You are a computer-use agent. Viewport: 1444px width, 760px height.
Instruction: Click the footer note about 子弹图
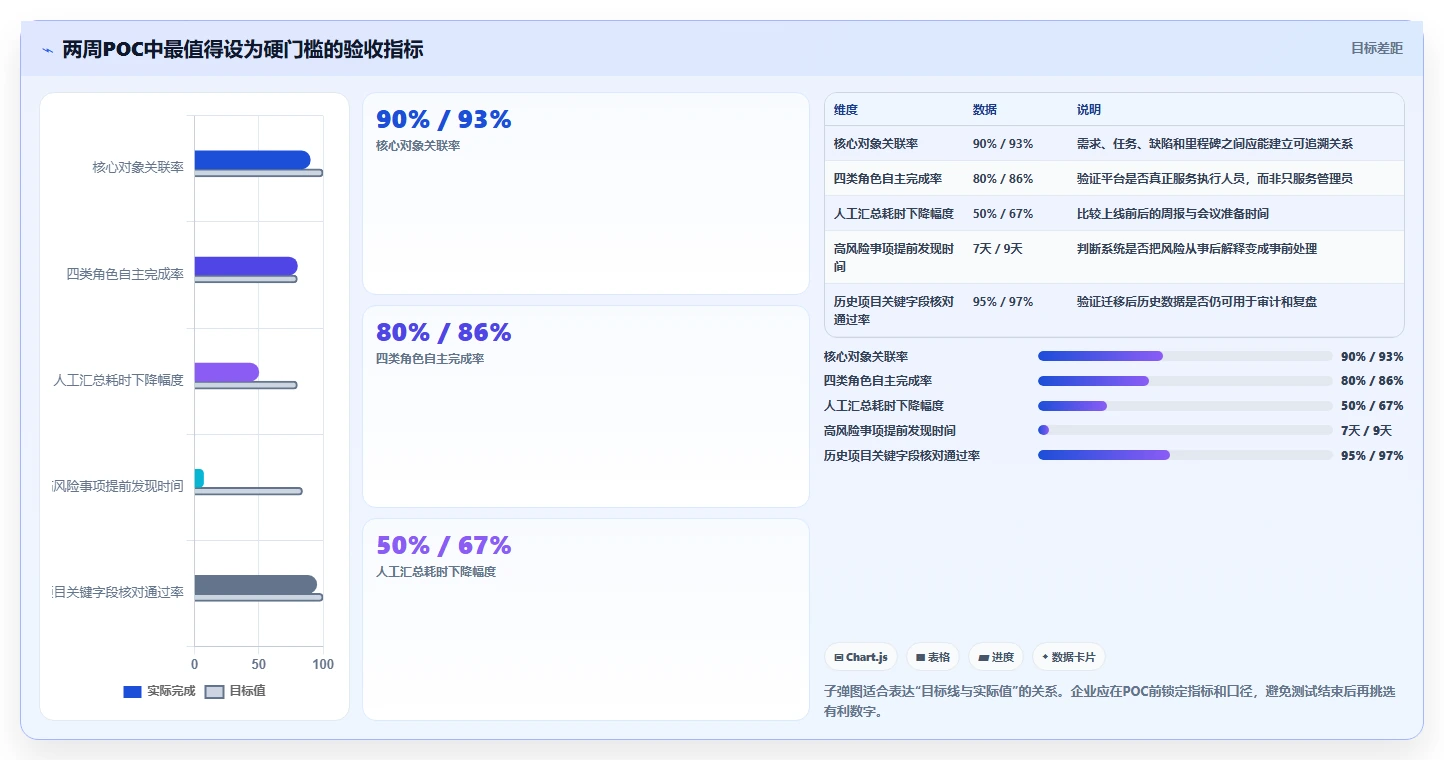coord(1110,702)
